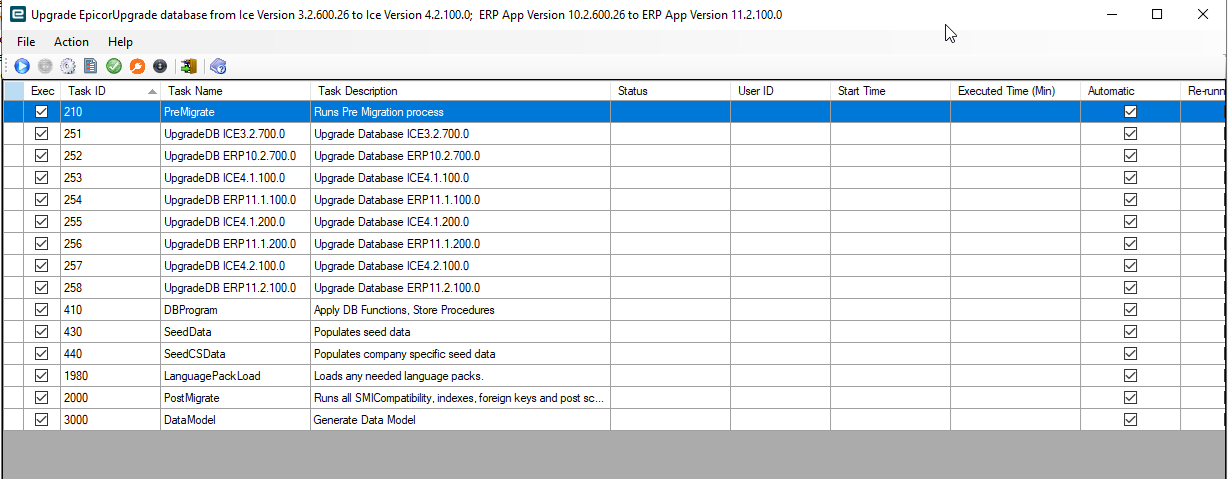Click the Start Time column header
This screenshot has height=479, width=1230.
click(x=890, y=91)
